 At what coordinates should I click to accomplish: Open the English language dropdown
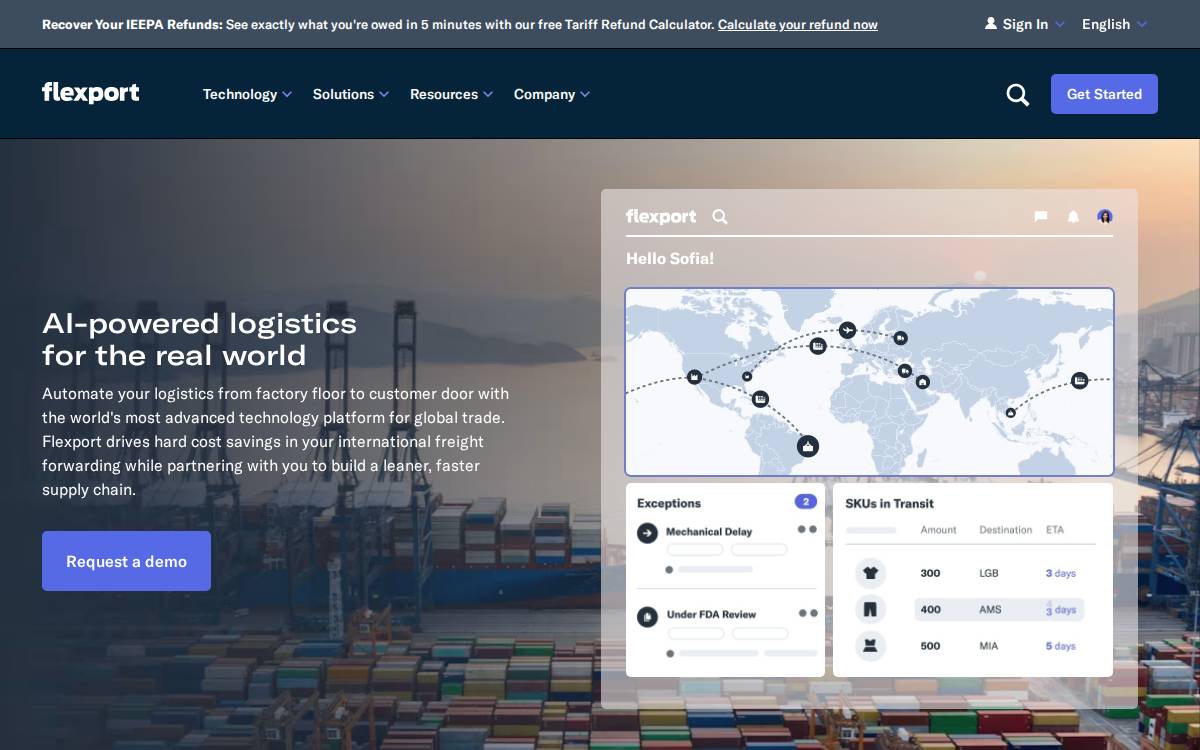pyautogui.click(x=1114, y=24)
